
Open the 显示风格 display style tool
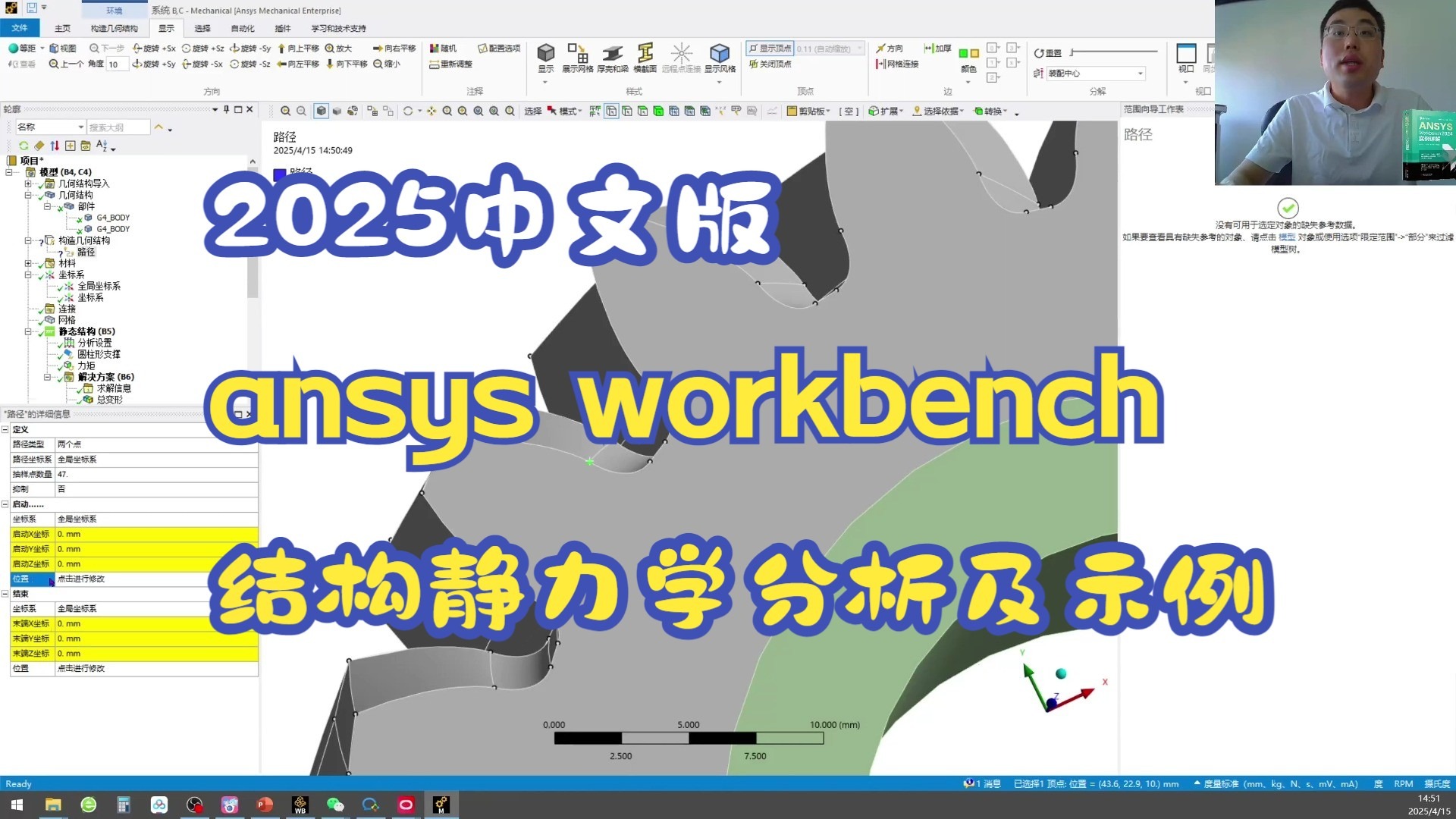click(x=719, y=53)
